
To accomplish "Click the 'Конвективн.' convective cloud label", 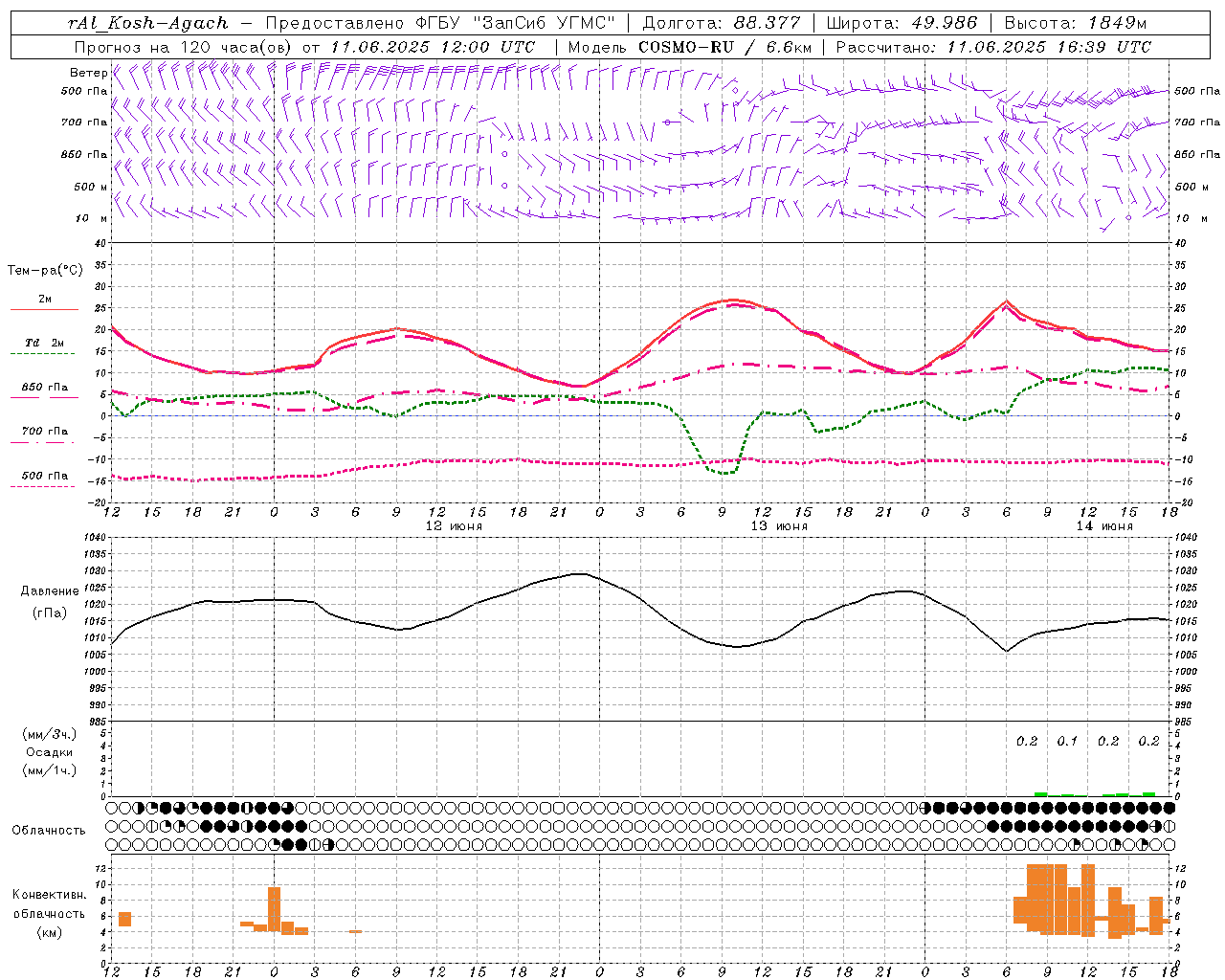I will [x=49, y=895].
